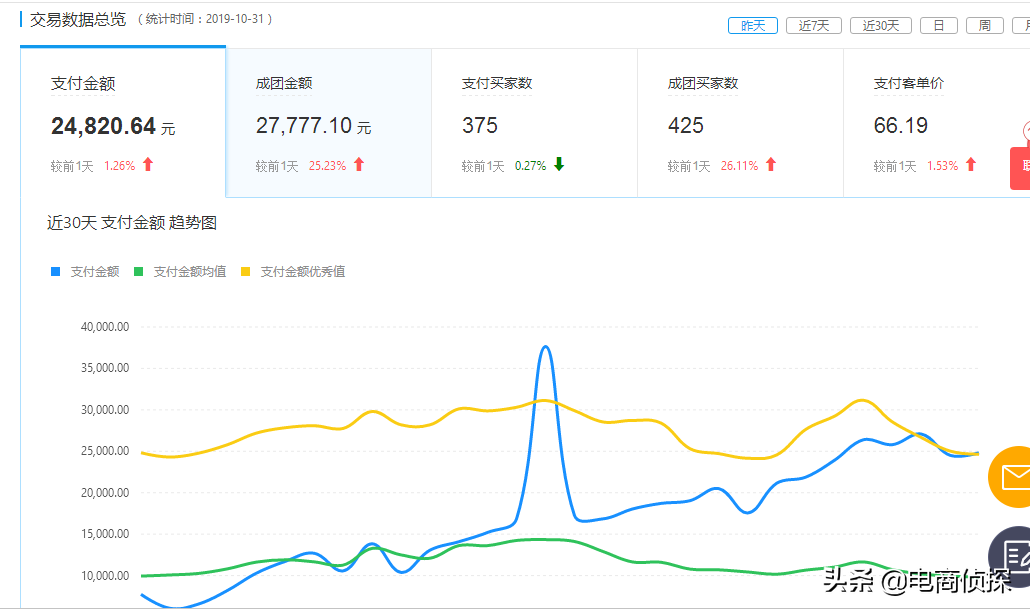1030x612 pixels.
Task: Click the 近30天 支付金额 趋势图 heading
Action: 131,223
